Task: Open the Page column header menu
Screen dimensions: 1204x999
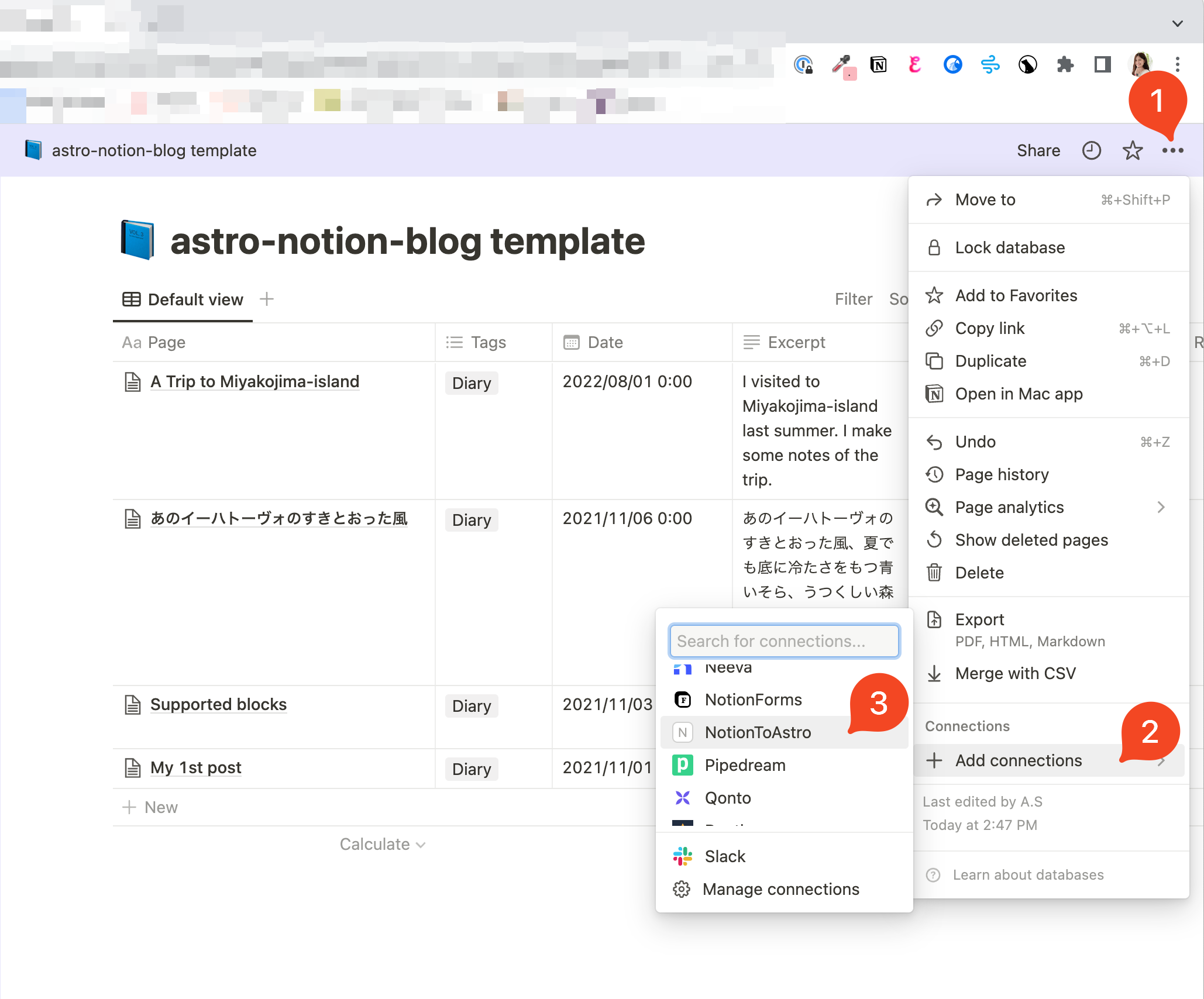Action: [274, 342]
